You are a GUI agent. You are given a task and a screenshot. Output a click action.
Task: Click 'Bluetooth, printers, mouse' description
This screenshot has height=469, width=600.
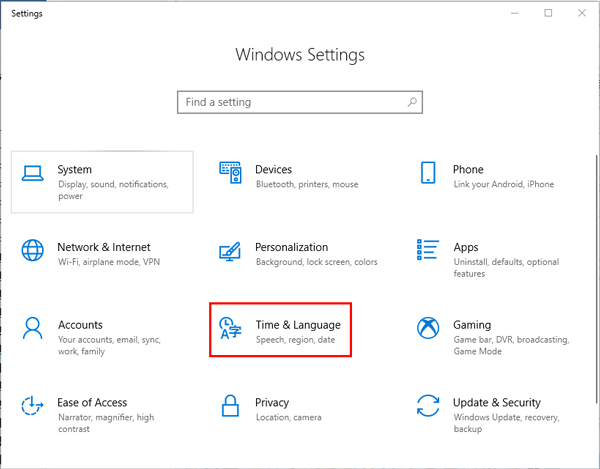[x=307, y=184]
